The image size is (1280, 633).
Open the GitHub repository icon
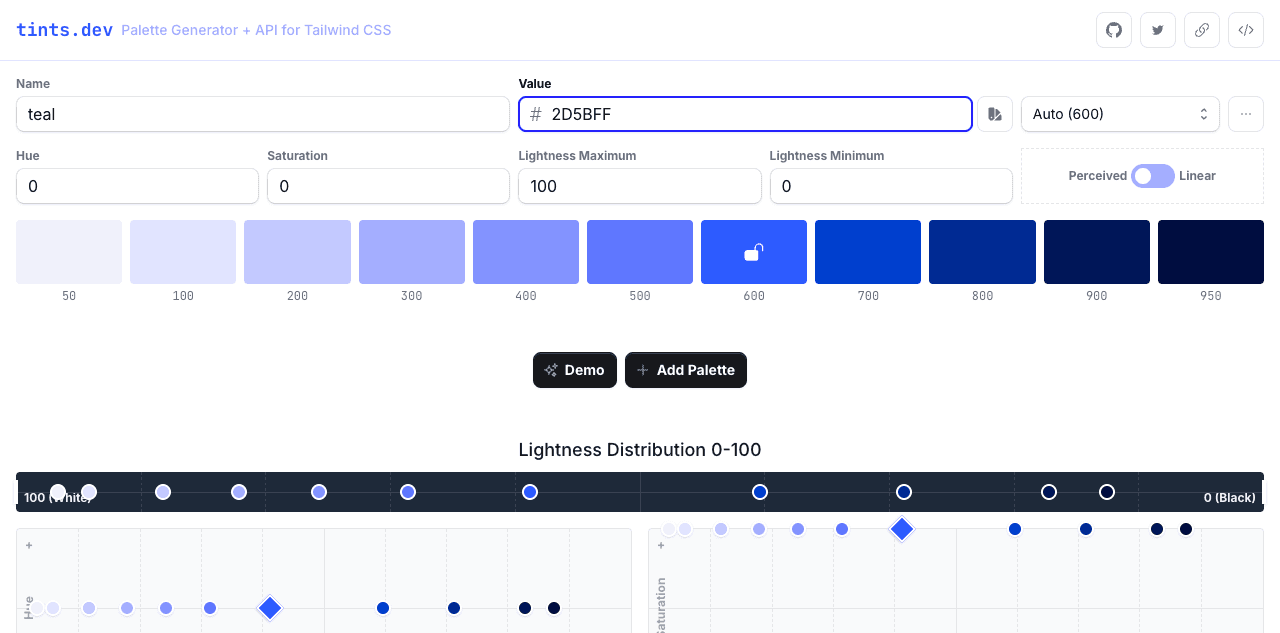coord(1114,30)
